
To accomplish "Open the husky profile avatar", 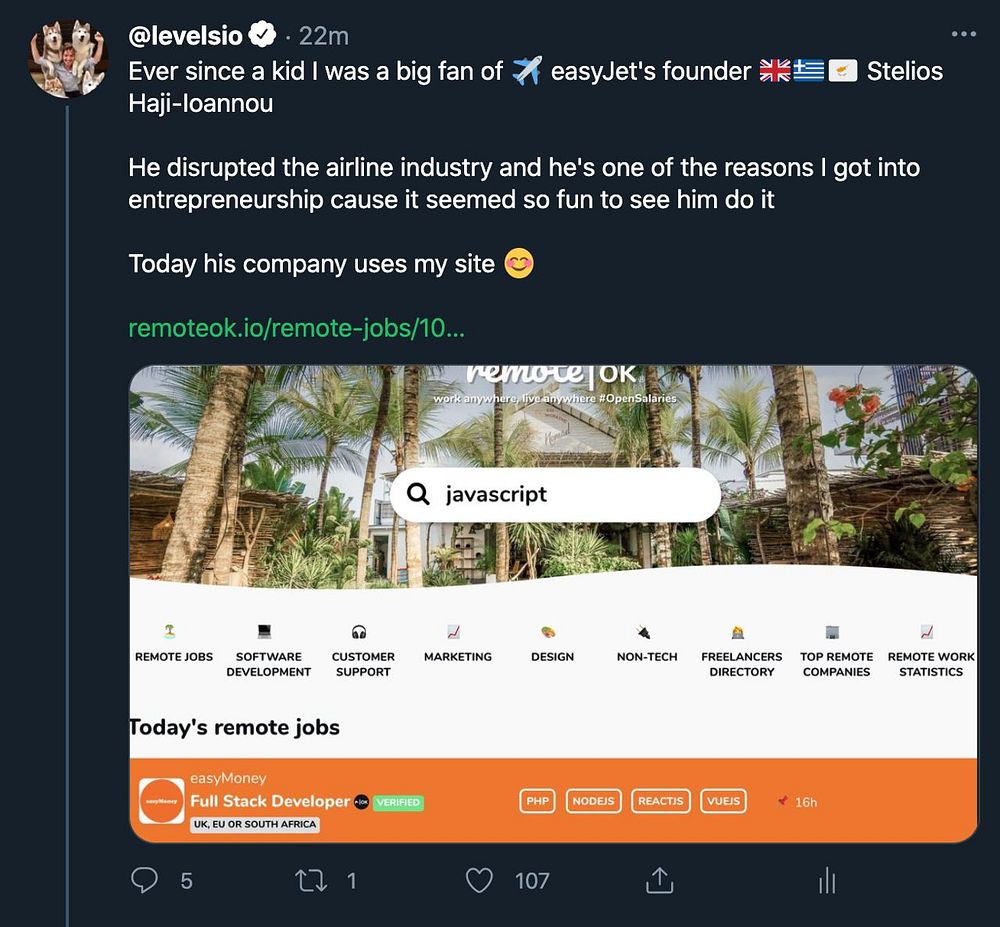I will 68,57.
